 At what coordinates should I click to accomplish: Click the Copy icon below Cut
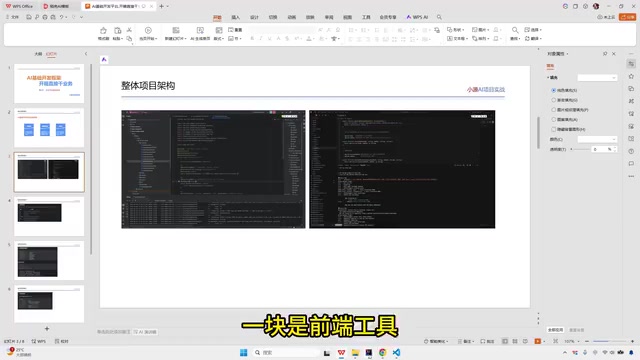[x=129, y=38]
